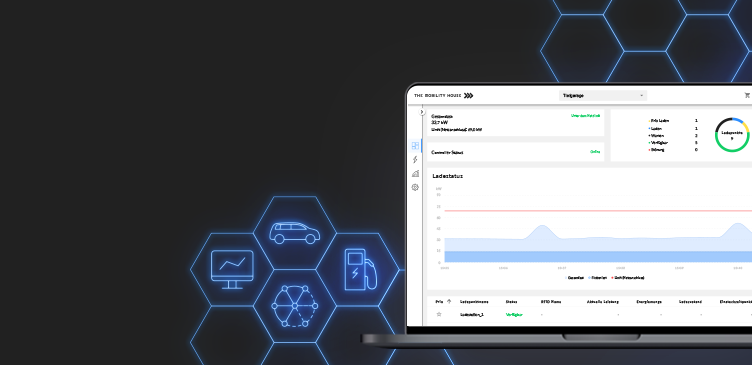Click the Prio column header
The width and height of the screenshot is (752, 365).
[439, 302]
